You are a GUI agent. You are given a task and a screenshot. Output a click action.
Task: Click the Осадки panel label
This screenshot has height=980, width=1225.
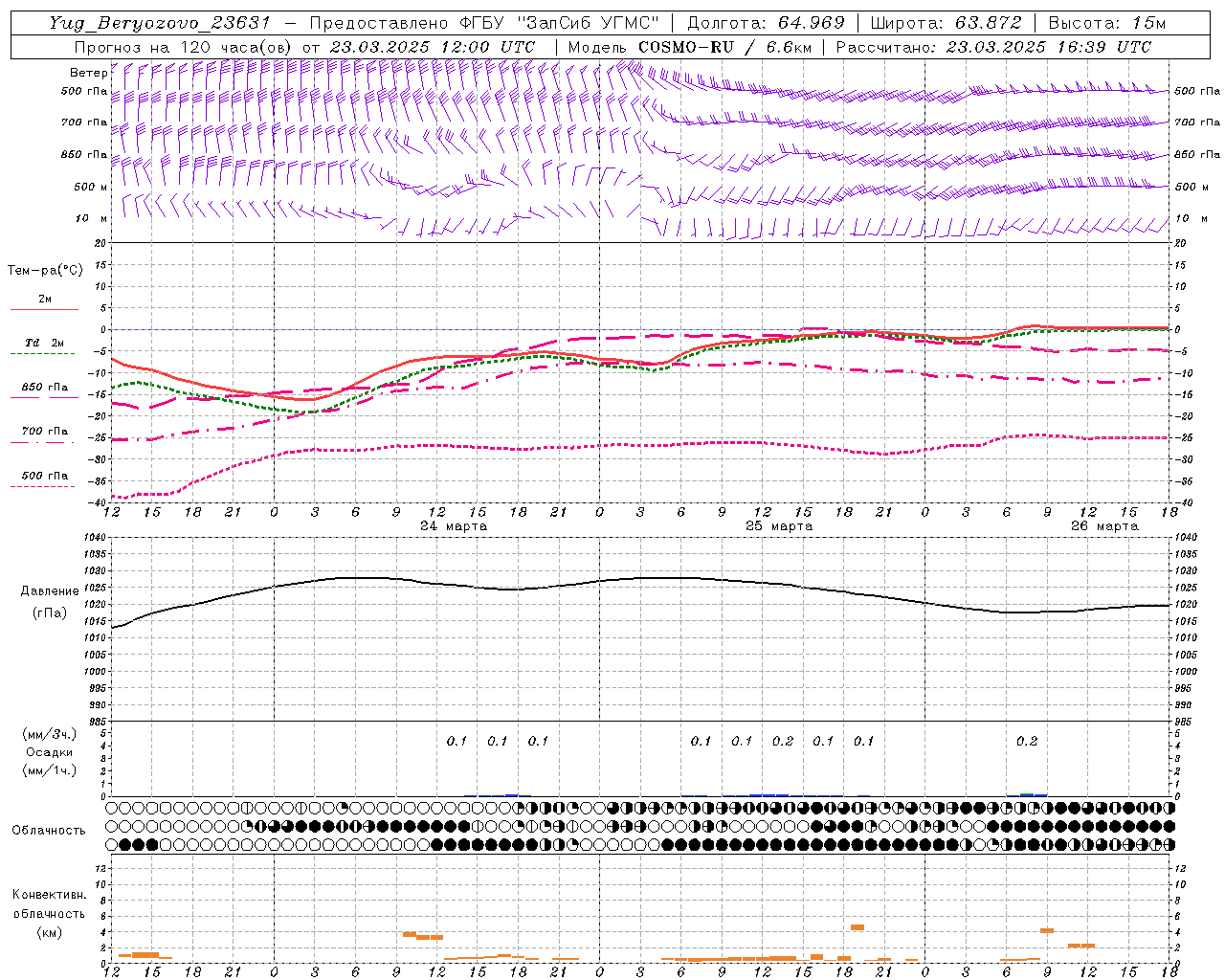click(50, 752)
